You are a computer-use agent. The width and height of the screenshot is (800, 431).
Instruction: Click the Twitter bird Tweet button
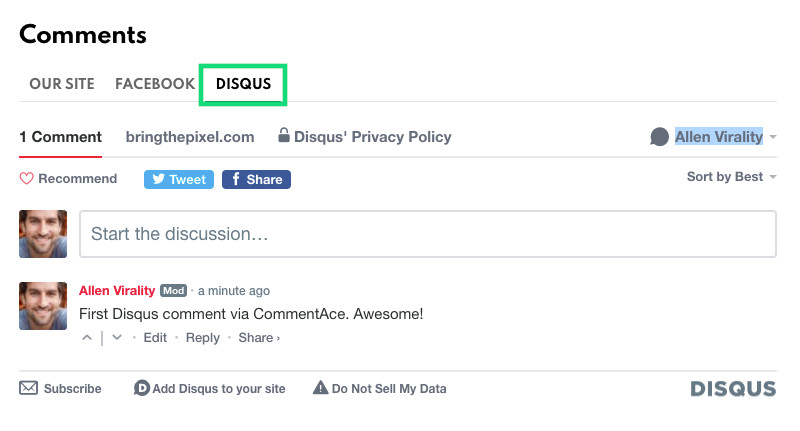179,180
